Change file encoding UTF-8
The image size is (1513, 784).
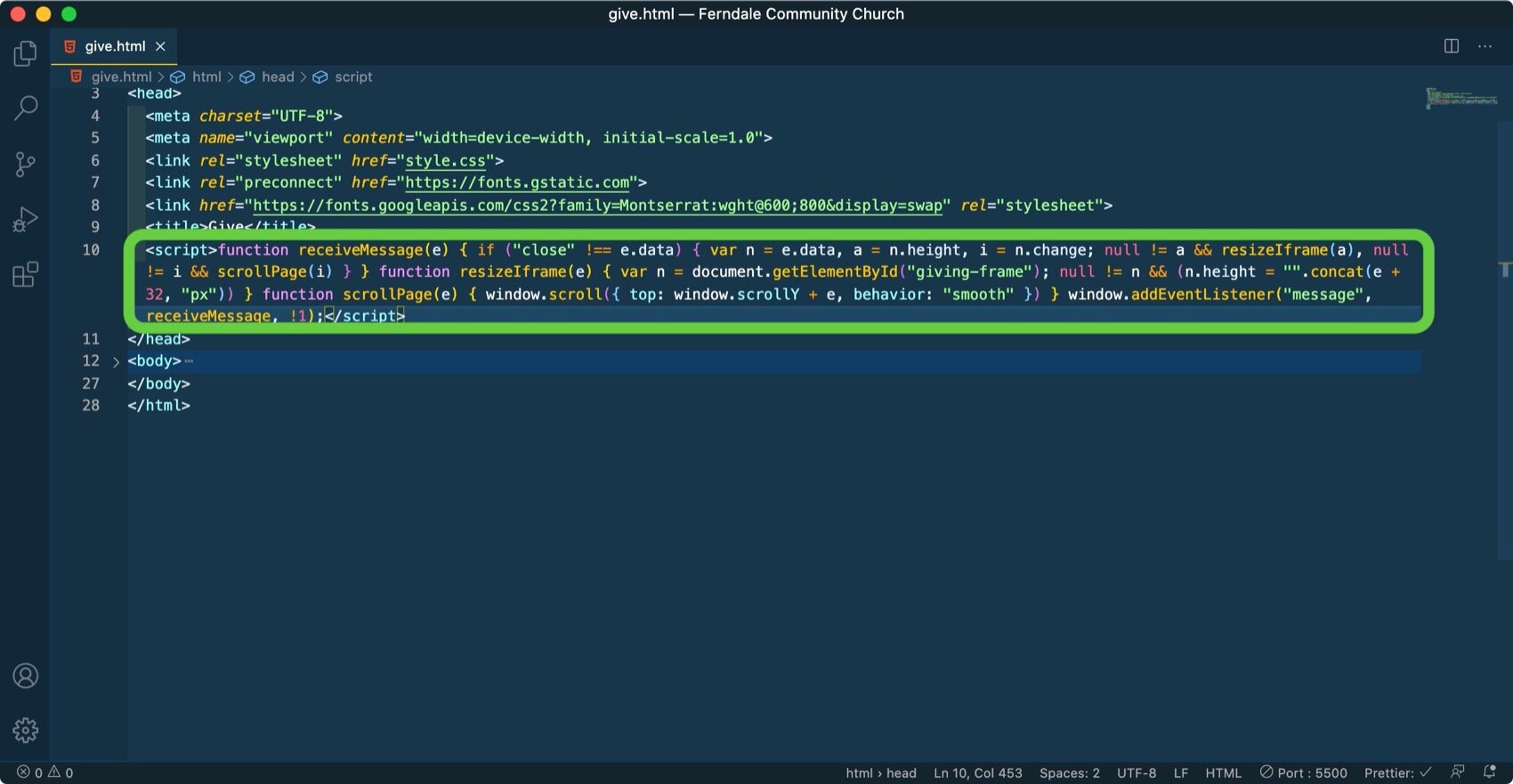[x=1137, y=772]
